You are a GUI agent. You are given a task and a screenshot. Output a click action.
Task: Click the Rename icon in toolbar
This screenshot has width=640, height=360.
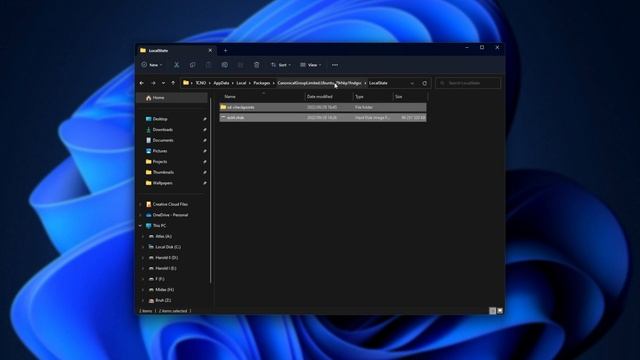coord(224,65)
